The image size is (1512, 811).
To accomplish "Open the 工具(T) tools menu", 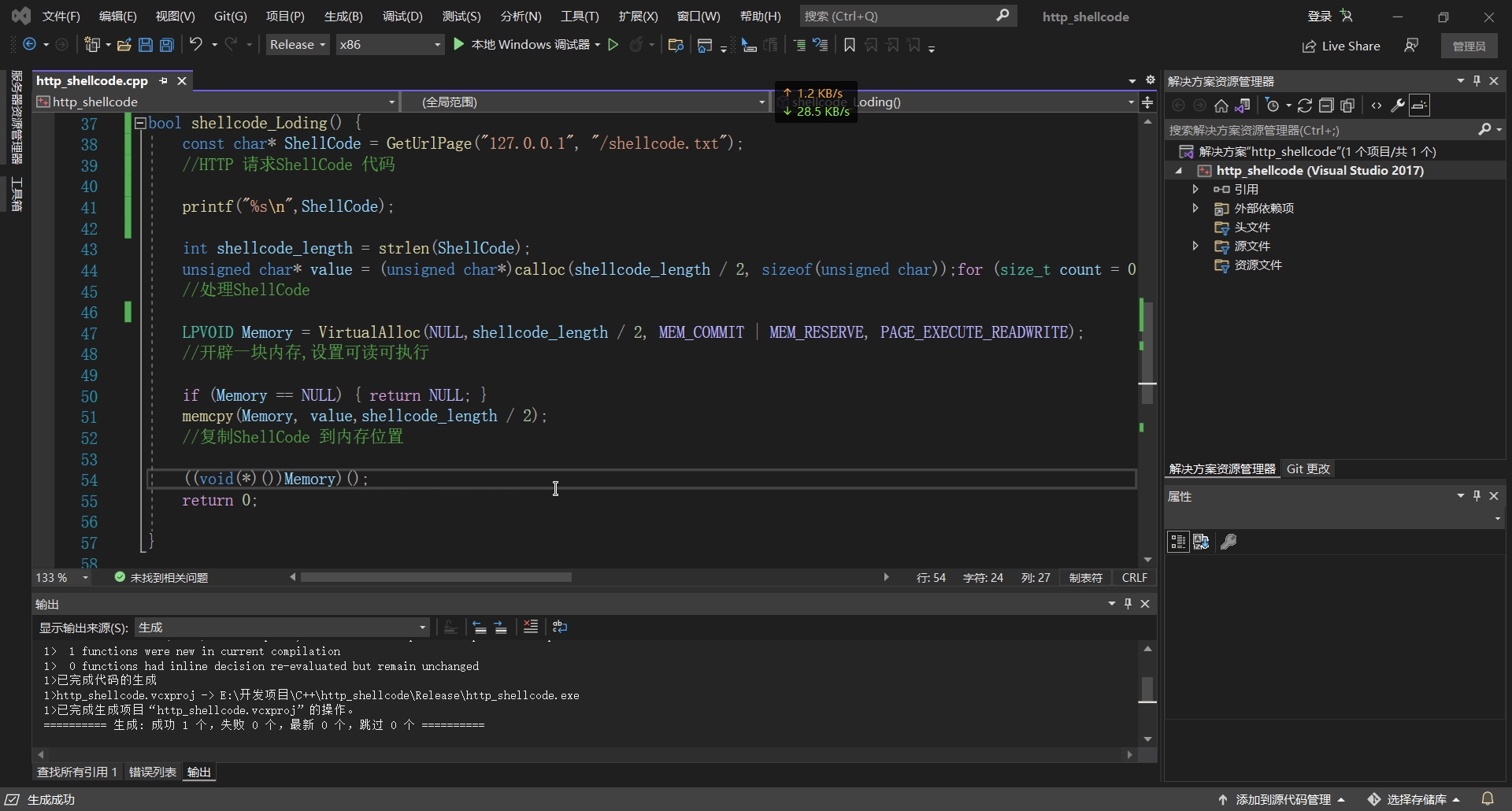I will coord(580,17).
